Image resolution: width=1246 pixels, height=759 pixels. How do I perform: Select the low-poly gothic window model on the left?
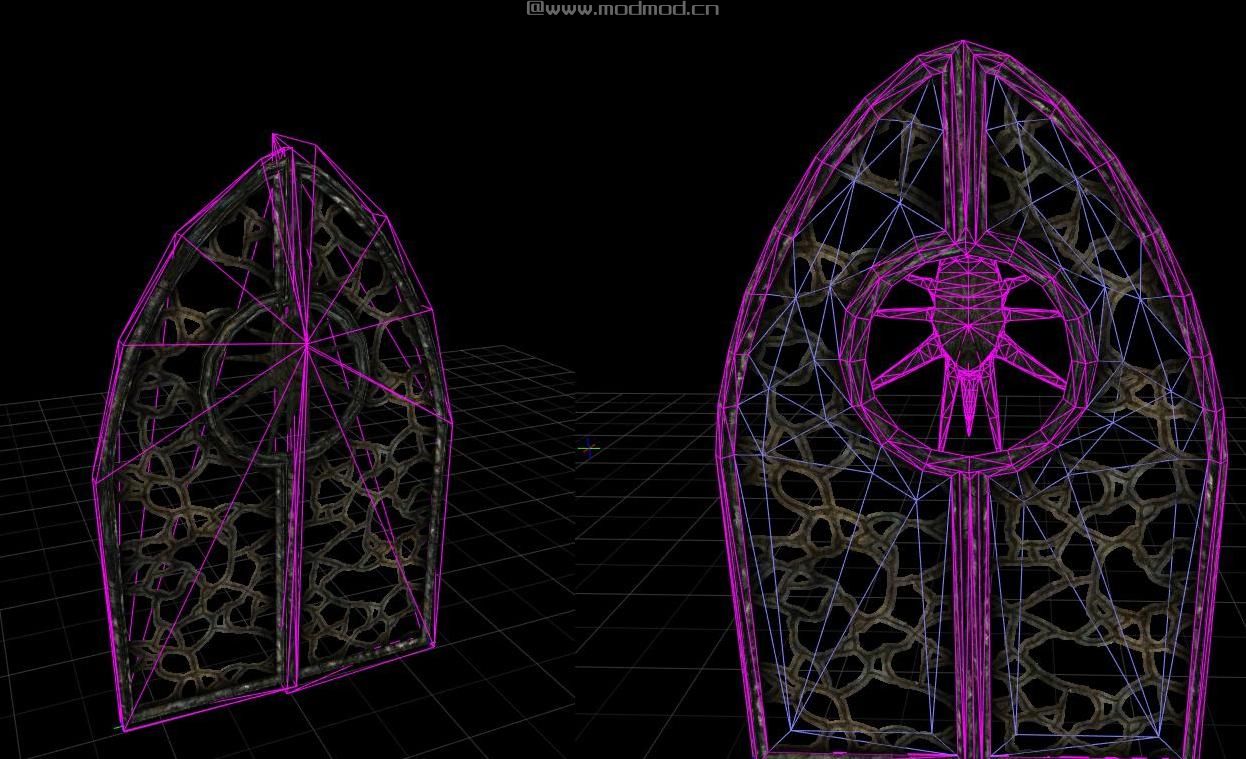(272, 432)
